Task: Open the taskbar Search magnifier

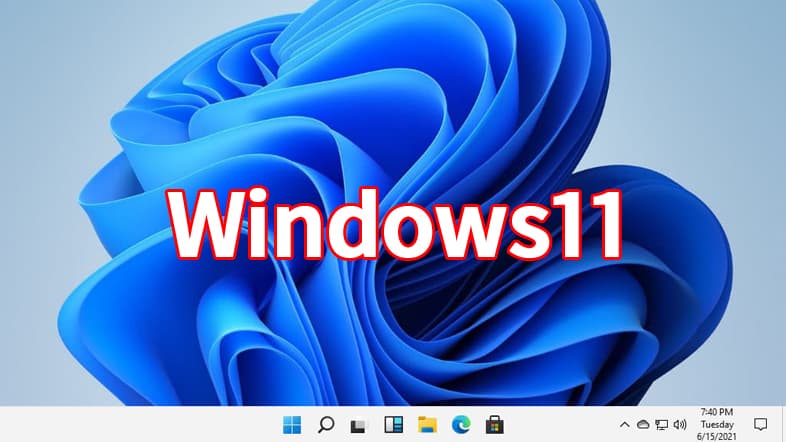Action: [326, 425]
